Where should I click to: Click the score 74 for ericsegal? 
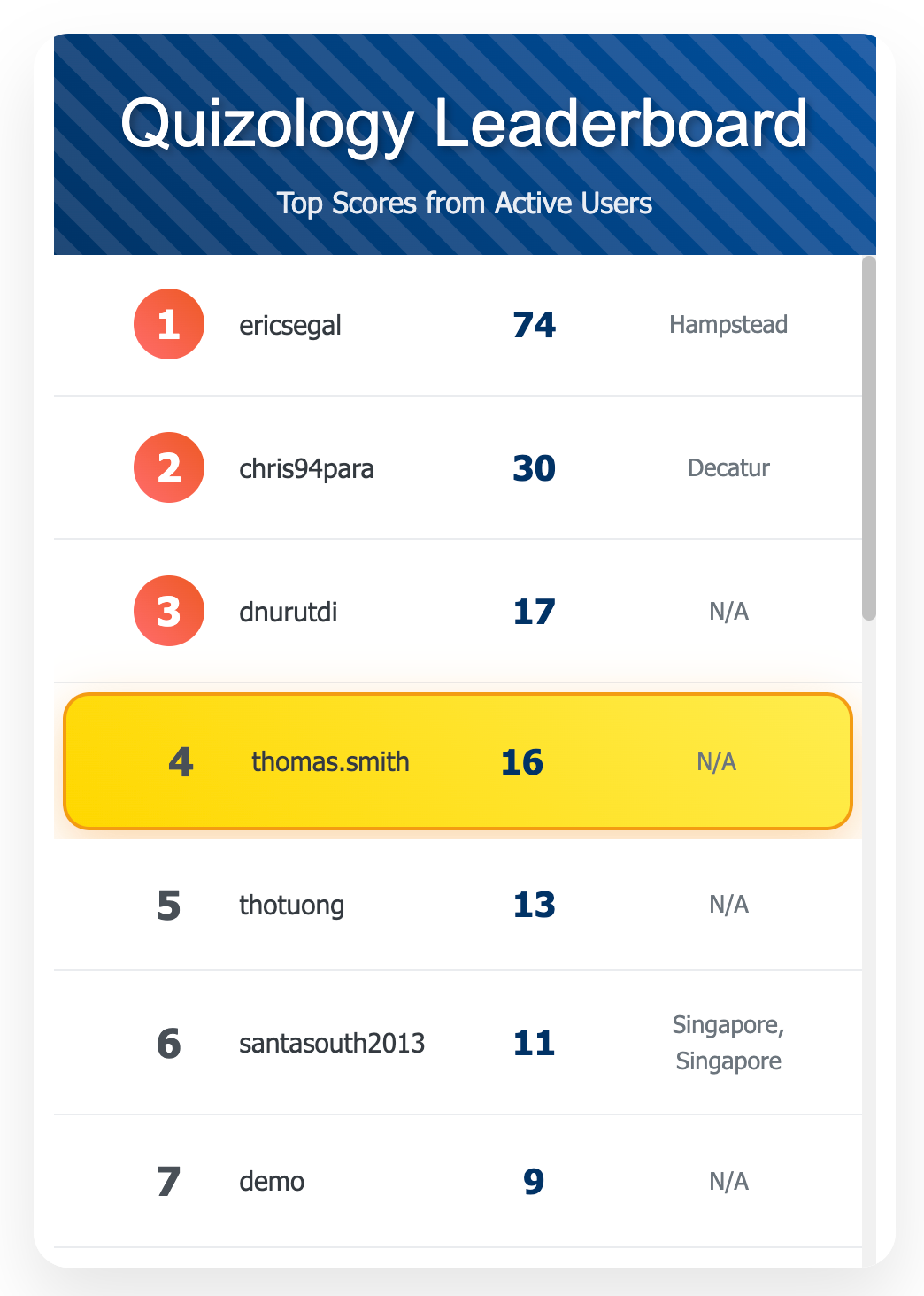pyautogui.click(x=535, y=325)
